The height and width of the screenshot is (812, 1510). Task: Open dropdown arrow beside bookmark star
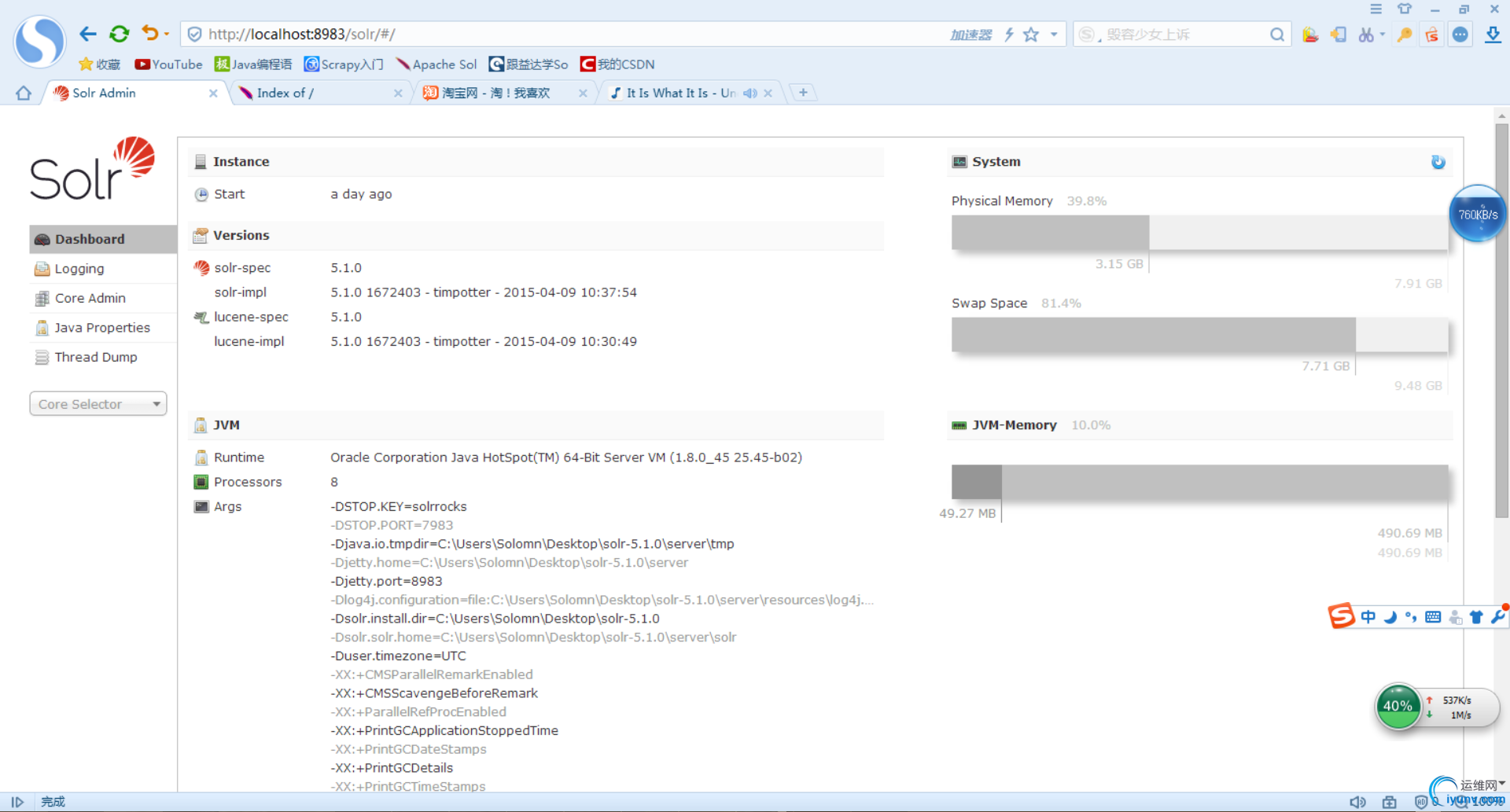coord(1054,35)
